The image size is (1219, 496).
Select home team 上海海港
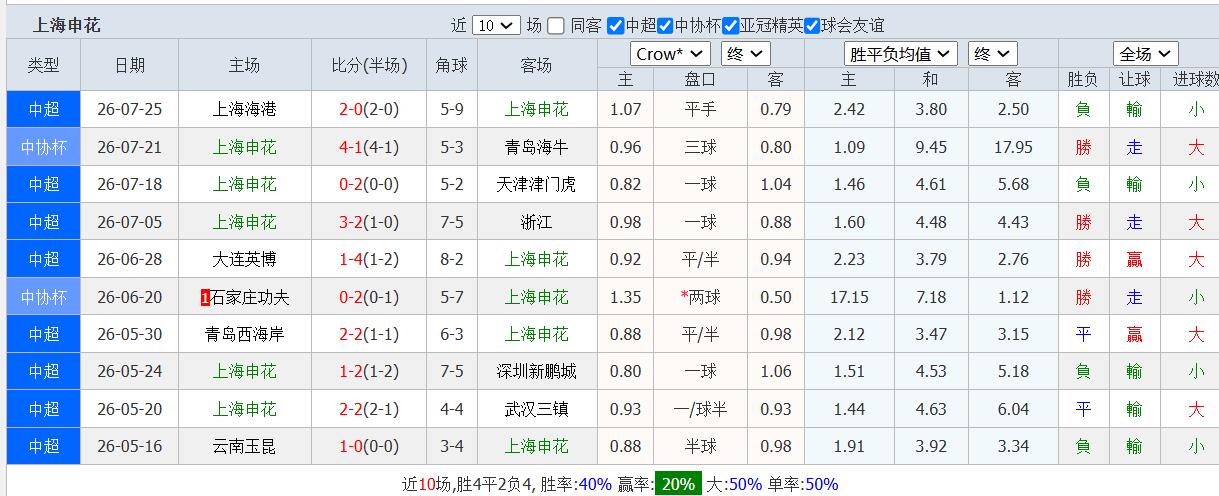[245, 109]
